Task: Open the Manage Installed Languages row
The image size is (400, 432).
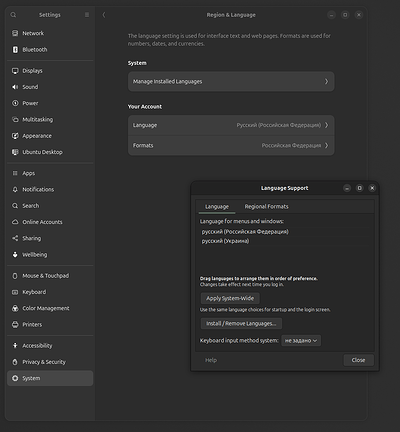Action: pyautogui.click(x=231, y=81)
